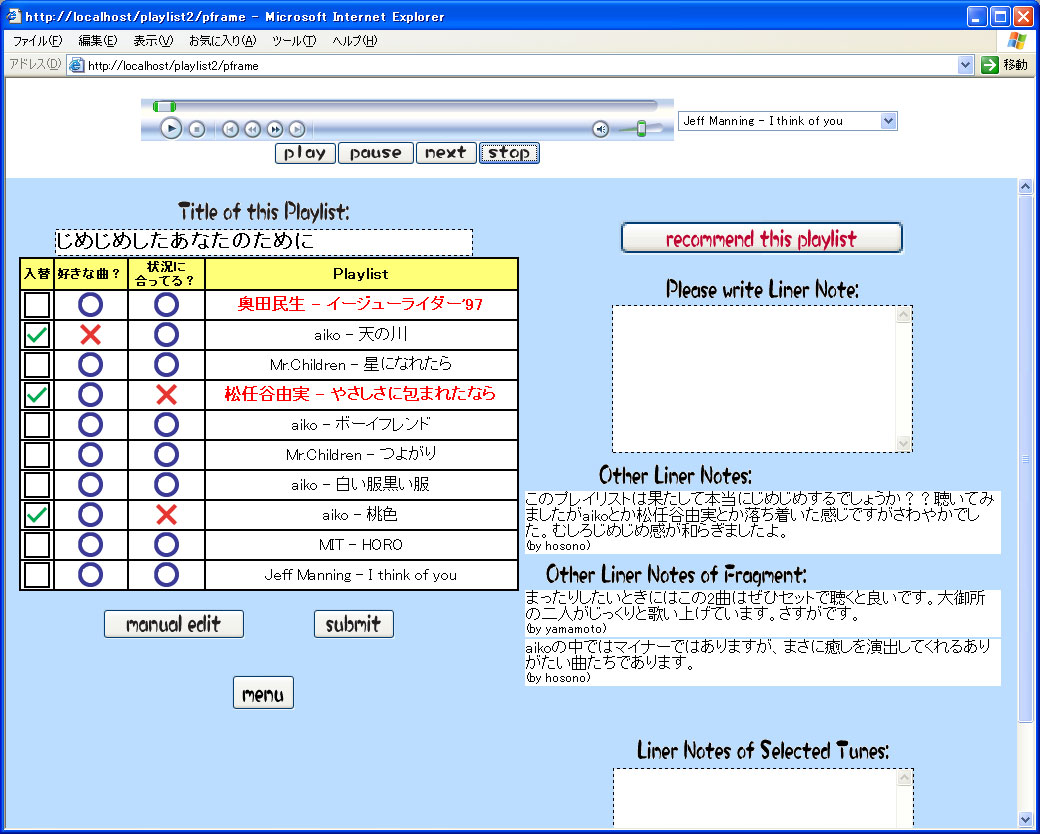Click the Playlist column header
This screenshot has height=834, width=1040.
[x=361, y=274]
